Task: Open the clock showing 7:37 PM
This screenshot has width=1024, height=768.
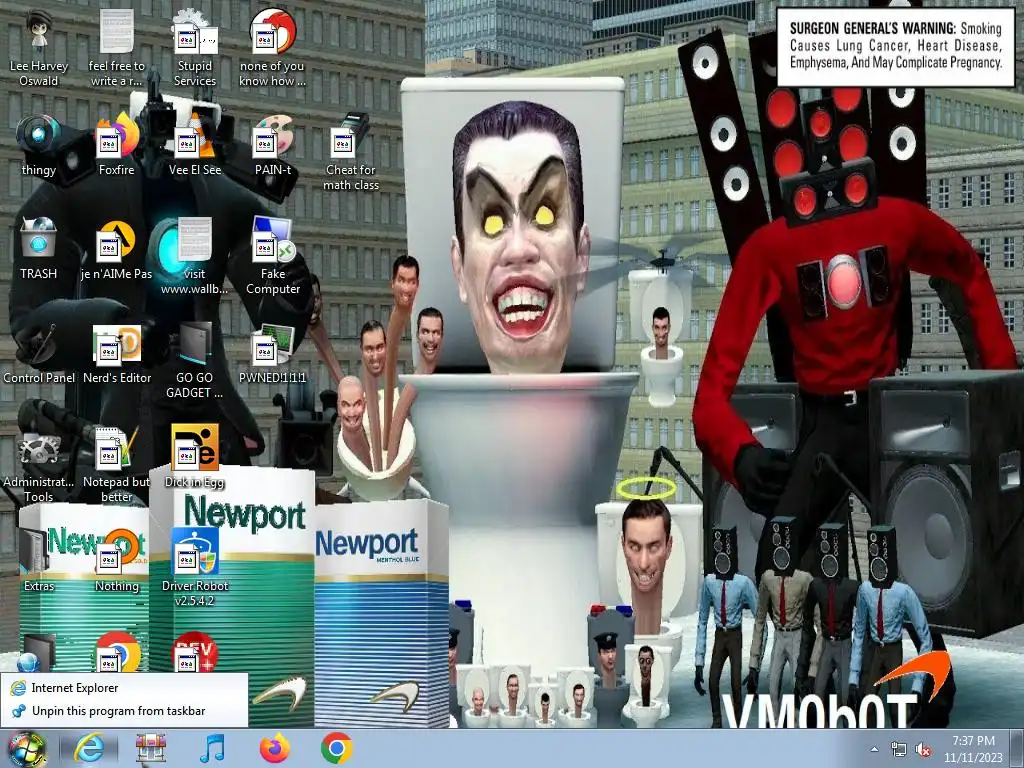Action: point(973,749)
